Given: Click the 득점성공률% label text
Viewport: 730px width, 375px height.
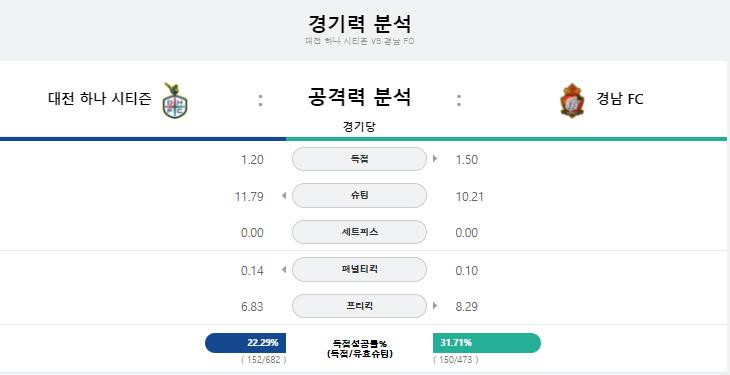Looking at the screenshot, I should [x=359, y=344].
